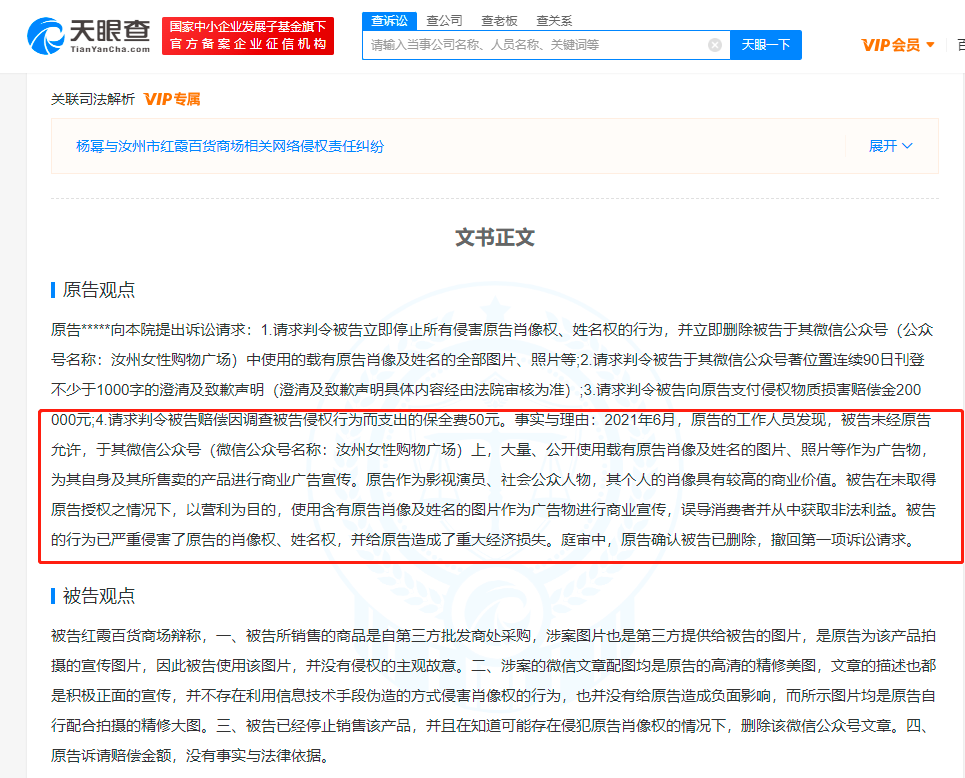The image size is (965, 778).
Task: Open the VIP会员 dropdown menu
Action: click(899, 45)
